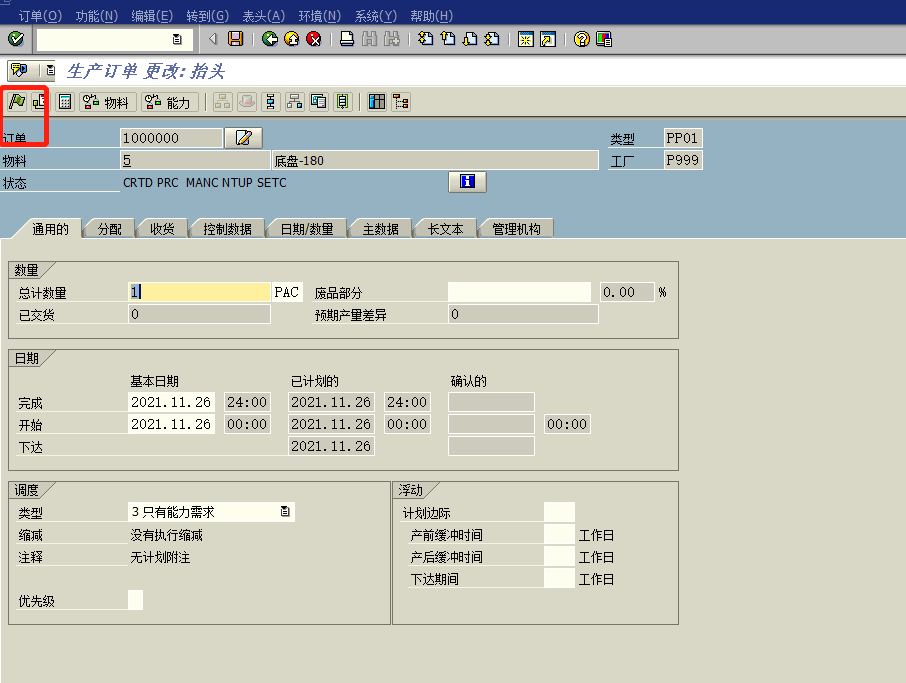The width and height of the screenshot is (906, 683).
Task: Click the order change pencil button
Action: [244, 138]
